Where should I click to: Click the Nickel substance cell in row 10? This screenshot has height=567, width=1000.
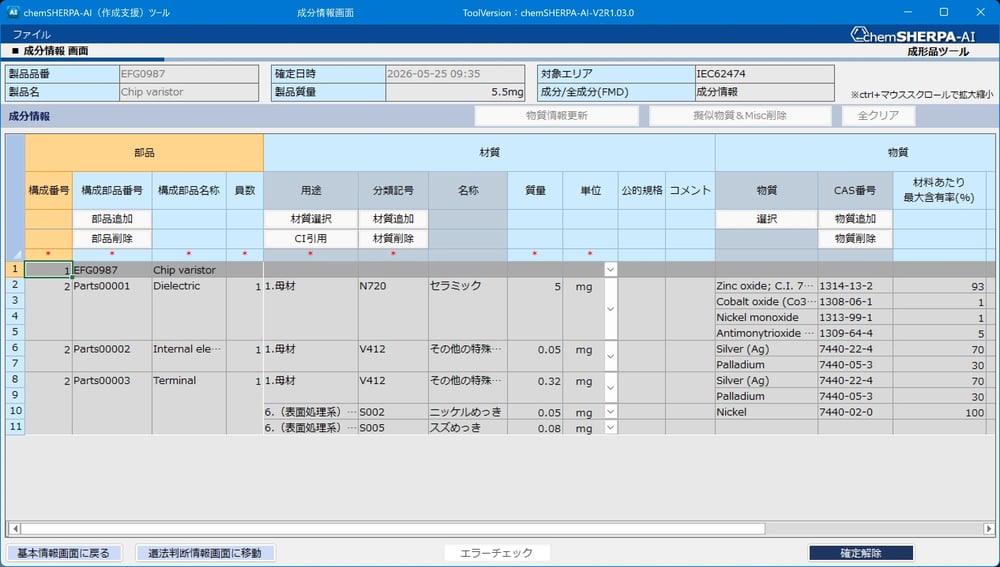click(x=766, y=412)
